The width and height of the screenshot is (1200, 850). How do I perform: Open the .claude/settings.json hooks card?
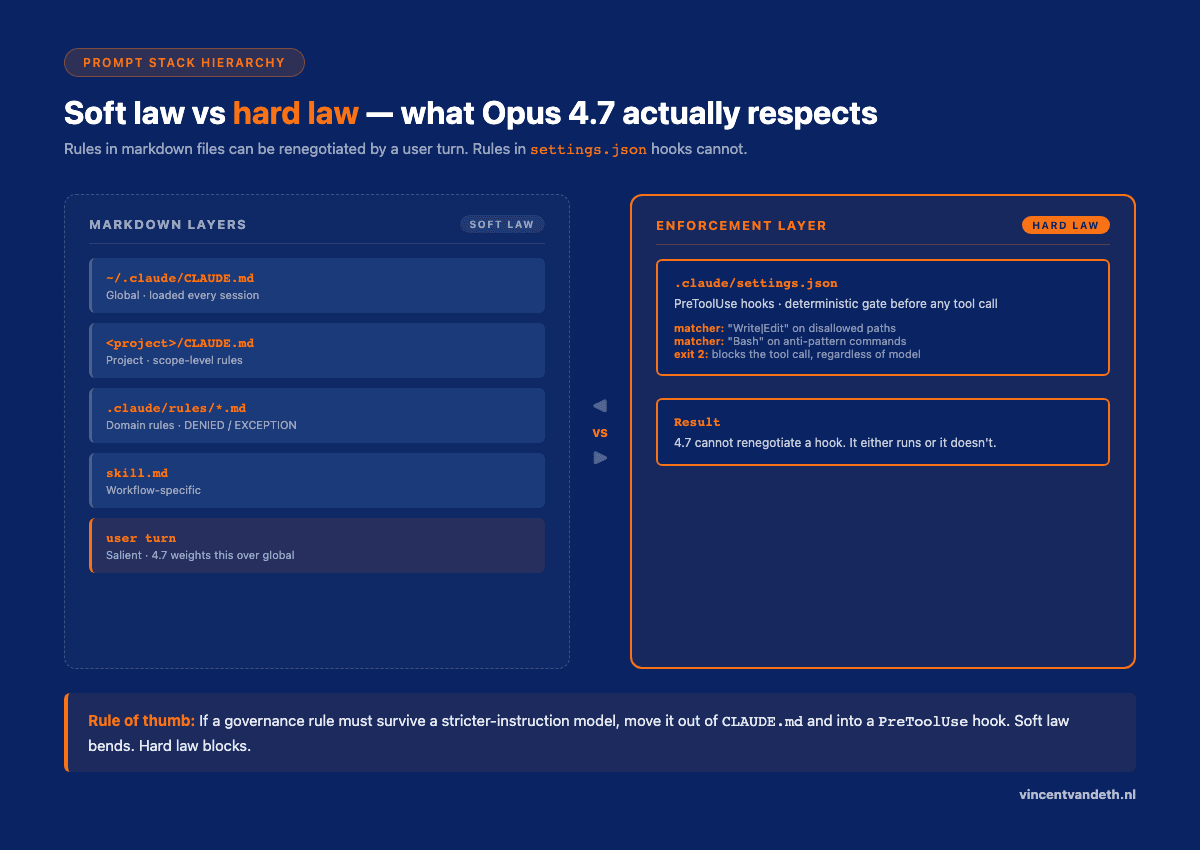(x=883, y=317)
